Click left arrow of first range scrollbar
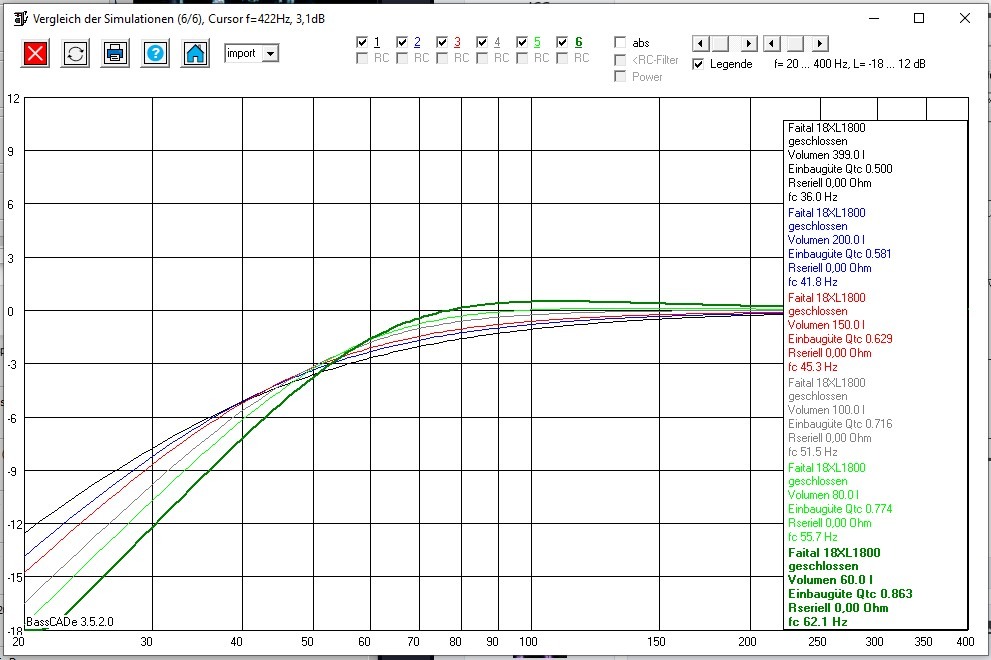 tap(700, 44)
